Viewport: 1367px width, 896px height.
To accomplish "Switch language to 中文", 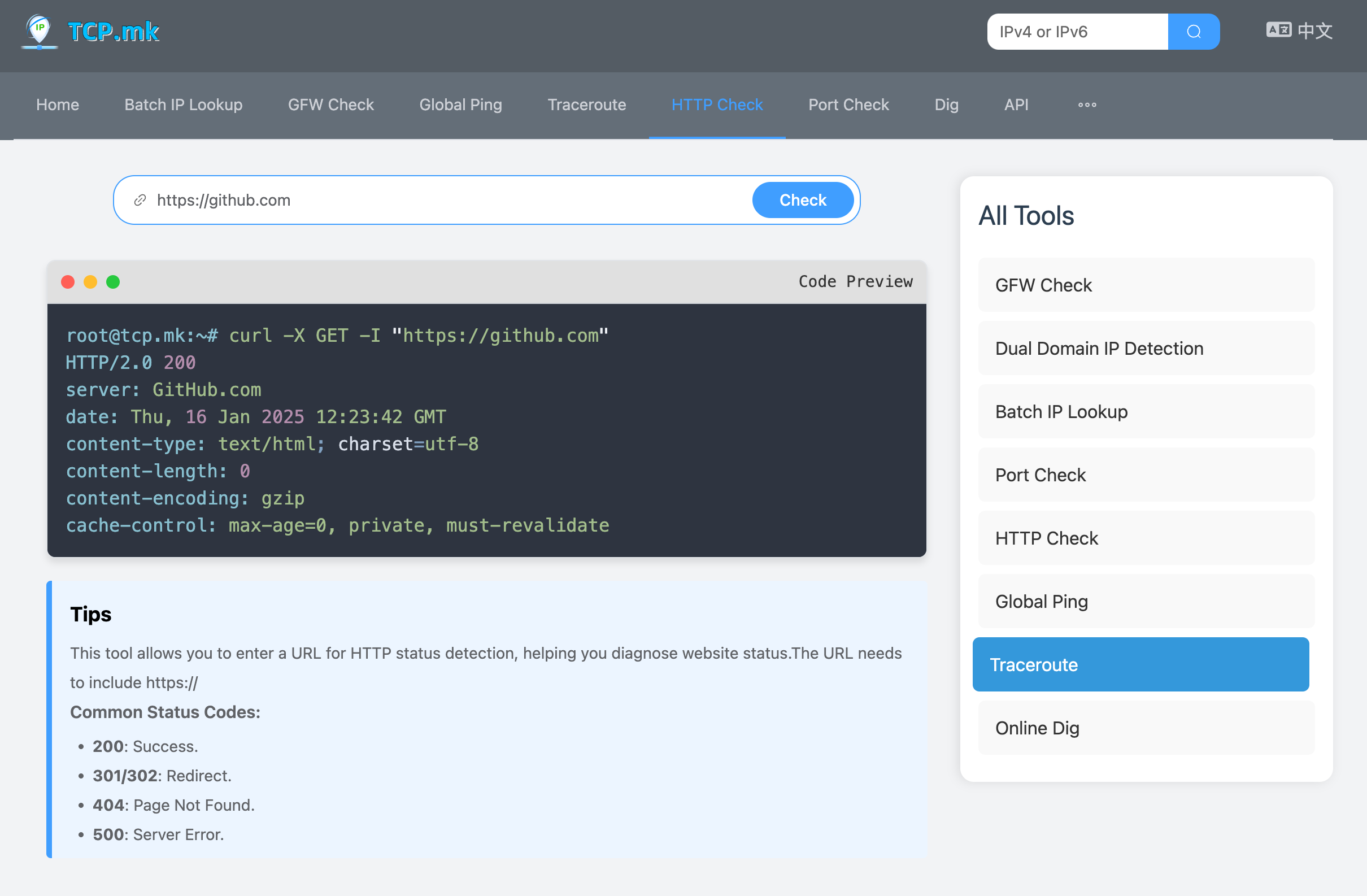I will (x=1299, y=31).
